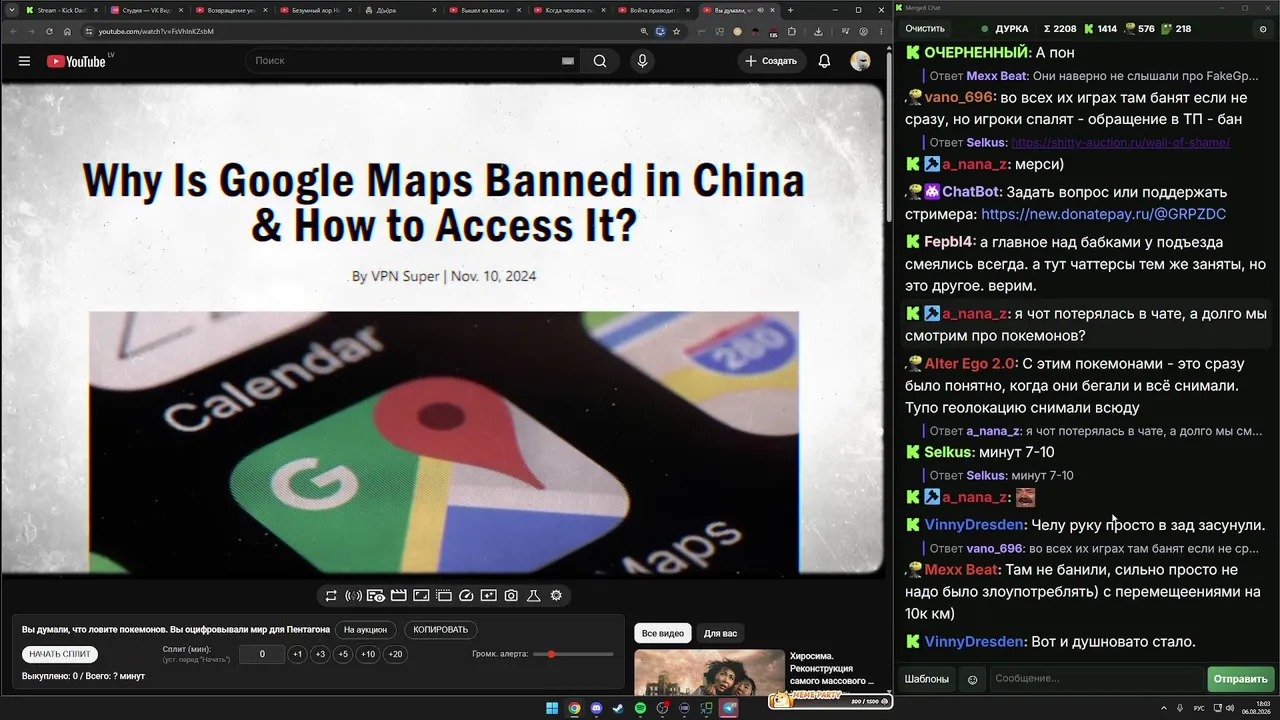The image size is (1280, 720).
Task: Switch to the Война приводит tab
Action: [655, 10]
